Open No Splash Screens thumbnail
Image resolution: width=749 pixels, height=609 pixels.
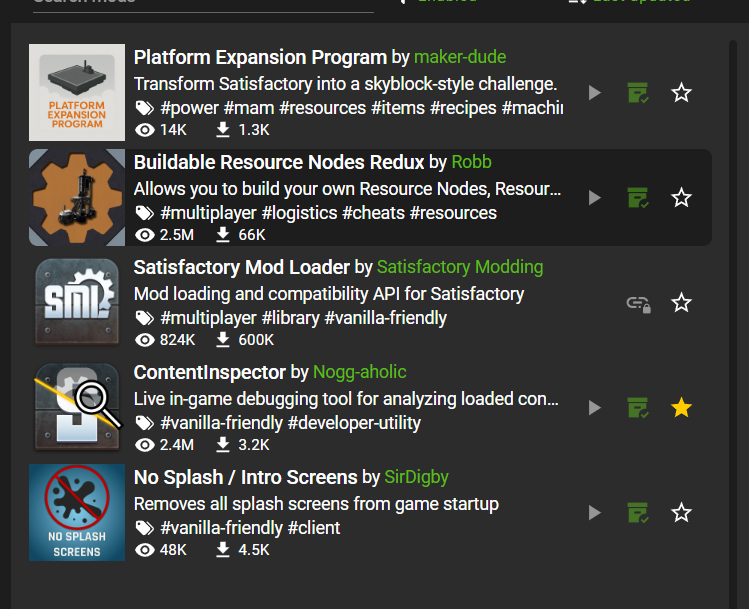(x=77, y=513)
